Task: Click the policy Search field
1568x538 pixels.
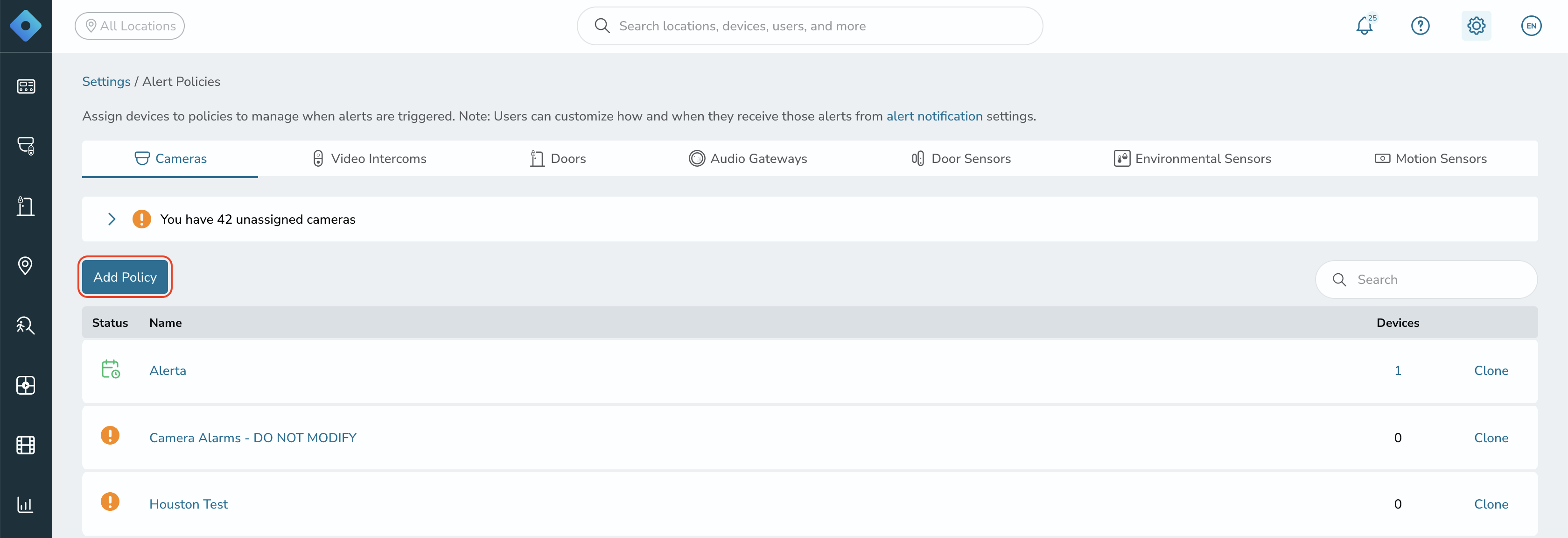Action: pyautogui.click(x=1426, y=280)
